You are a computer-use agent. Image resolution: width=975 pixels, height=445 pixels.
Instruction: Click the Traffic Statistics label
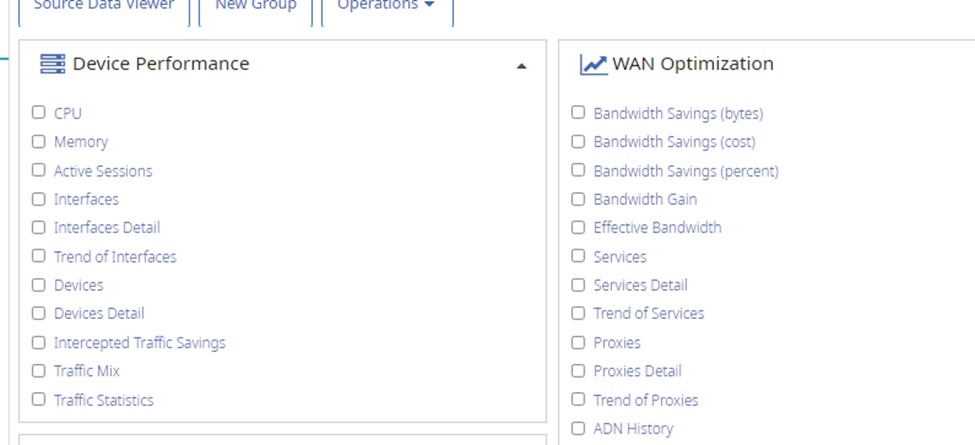pyautogui.click(x=104, y=400)
